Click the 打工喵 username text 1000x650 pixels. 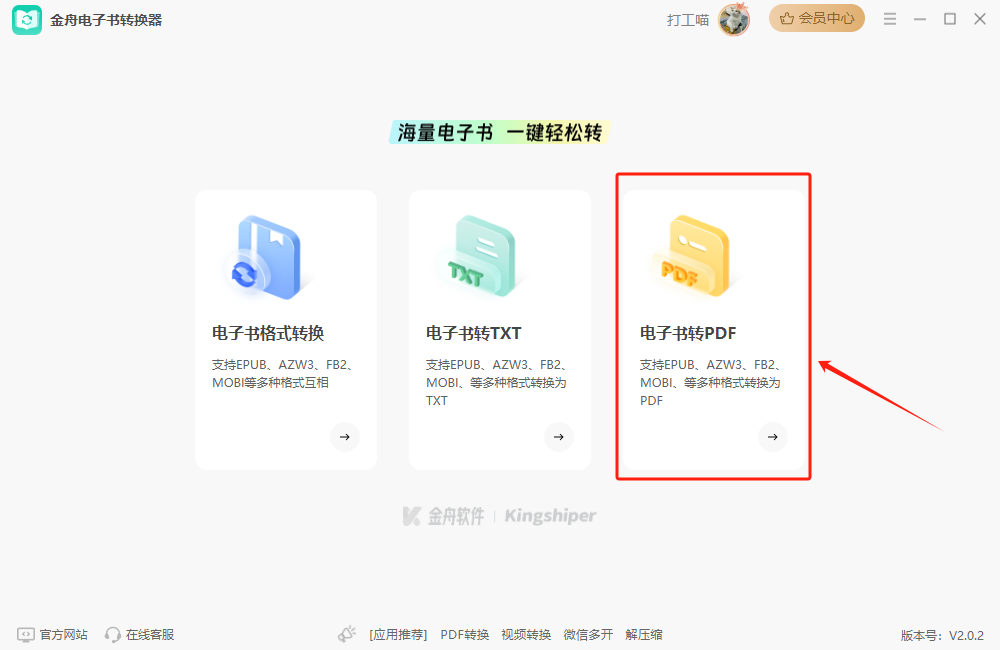(x=688, y=20)
